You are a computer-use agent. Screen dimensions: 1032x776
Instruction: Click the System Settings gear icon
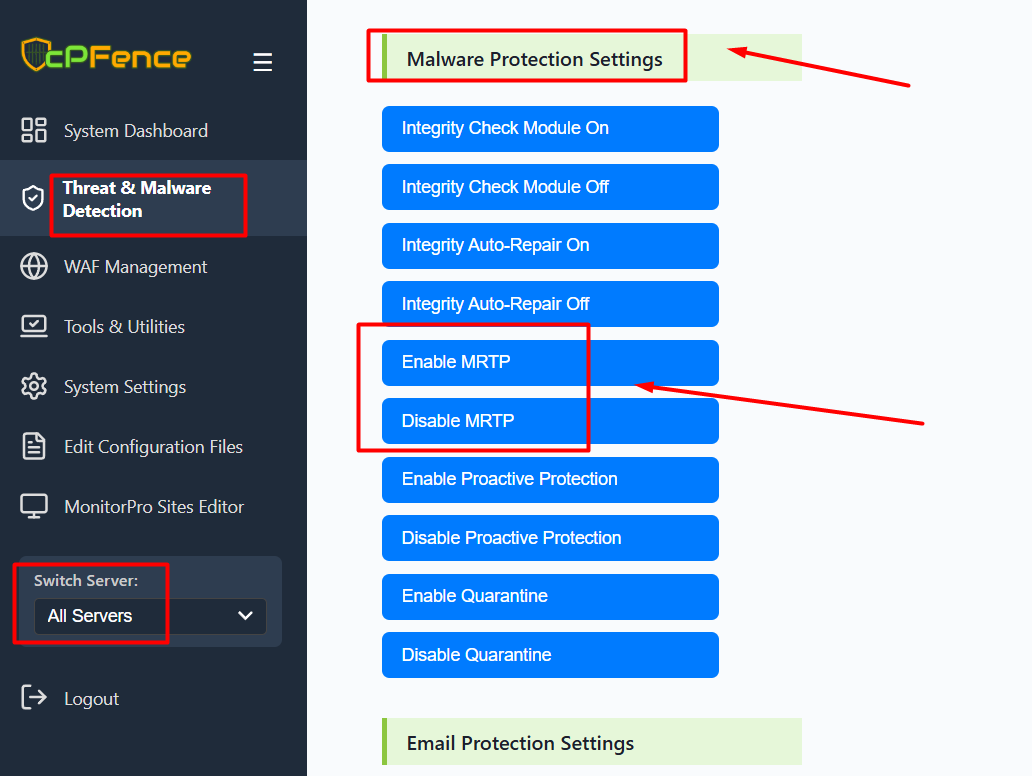tap(34, 386)
